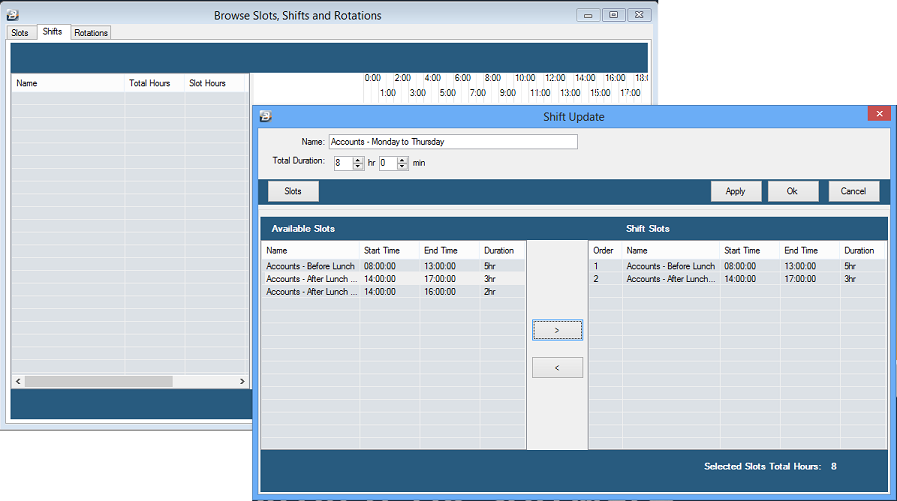This screenshot has height=501, width=897.
Task: Select 'Accounts - Before Lunch' in Available Slots
Action: click(393, 266)
